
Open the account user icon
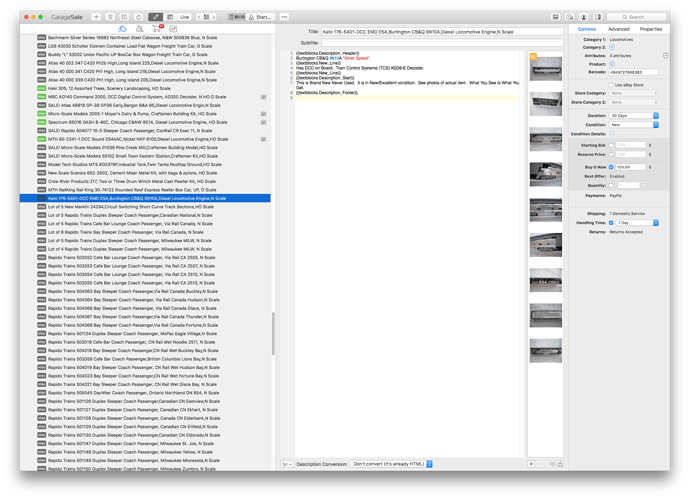click(x=584, y=17)
